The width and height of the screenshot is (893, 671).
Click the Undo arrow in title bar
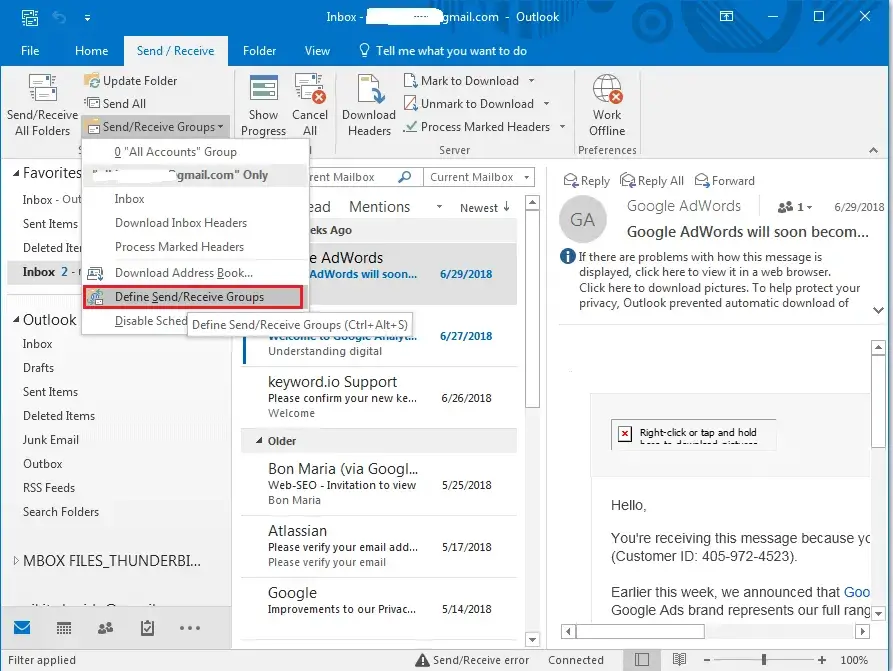[x=59, y=17]
